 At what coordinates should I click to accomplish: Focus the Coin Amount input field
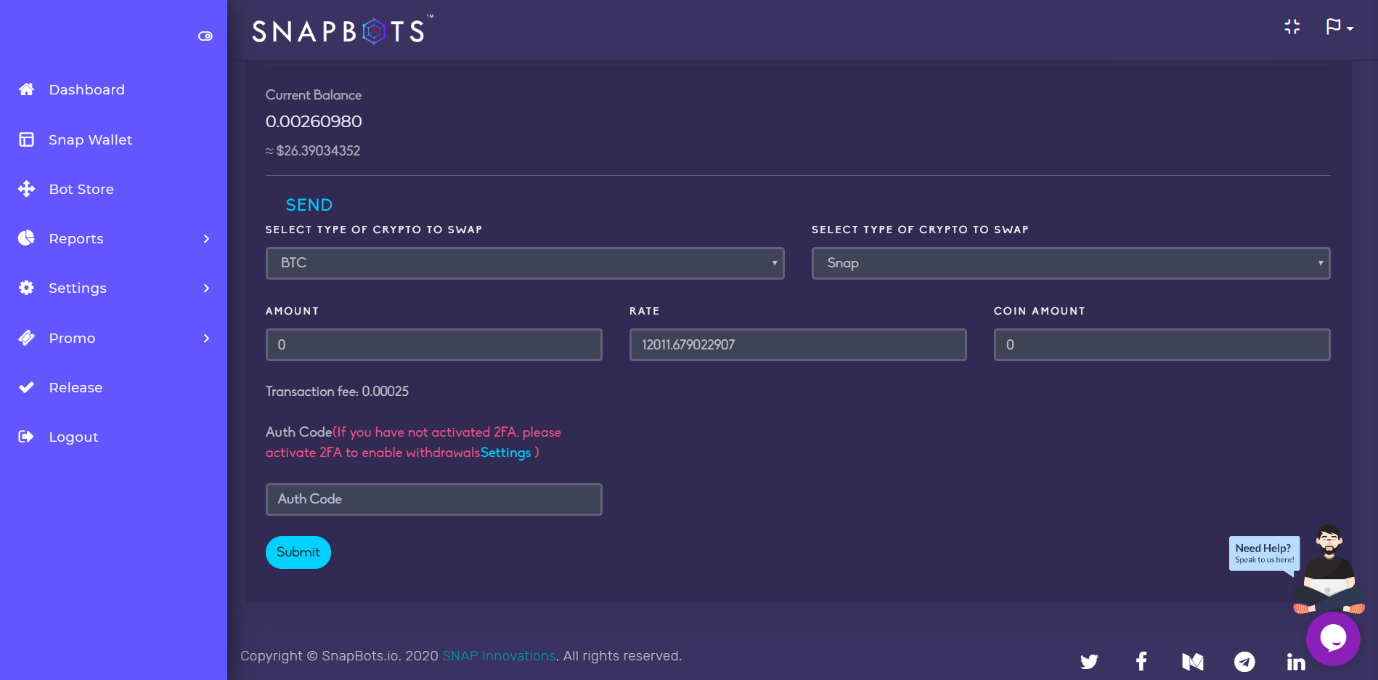tap(1162, 344)
